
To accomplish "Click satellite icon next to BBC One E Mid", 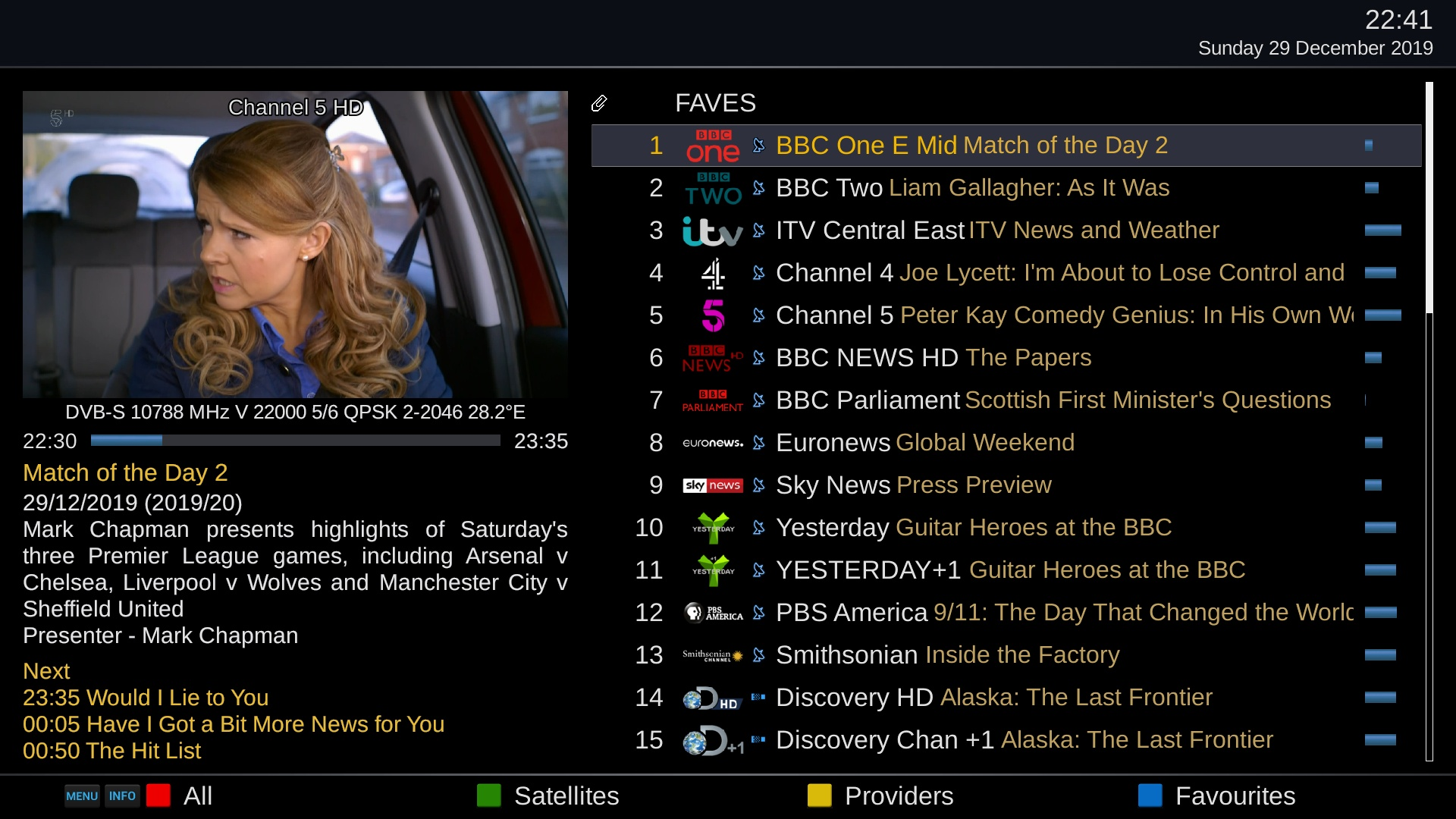I will pos(758,146).
